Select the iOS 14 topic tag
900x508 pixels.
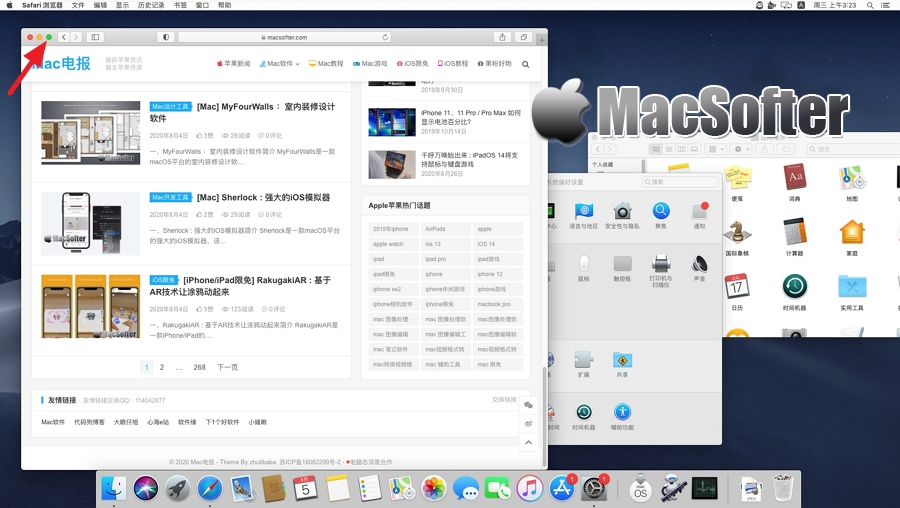pos(498,244)
